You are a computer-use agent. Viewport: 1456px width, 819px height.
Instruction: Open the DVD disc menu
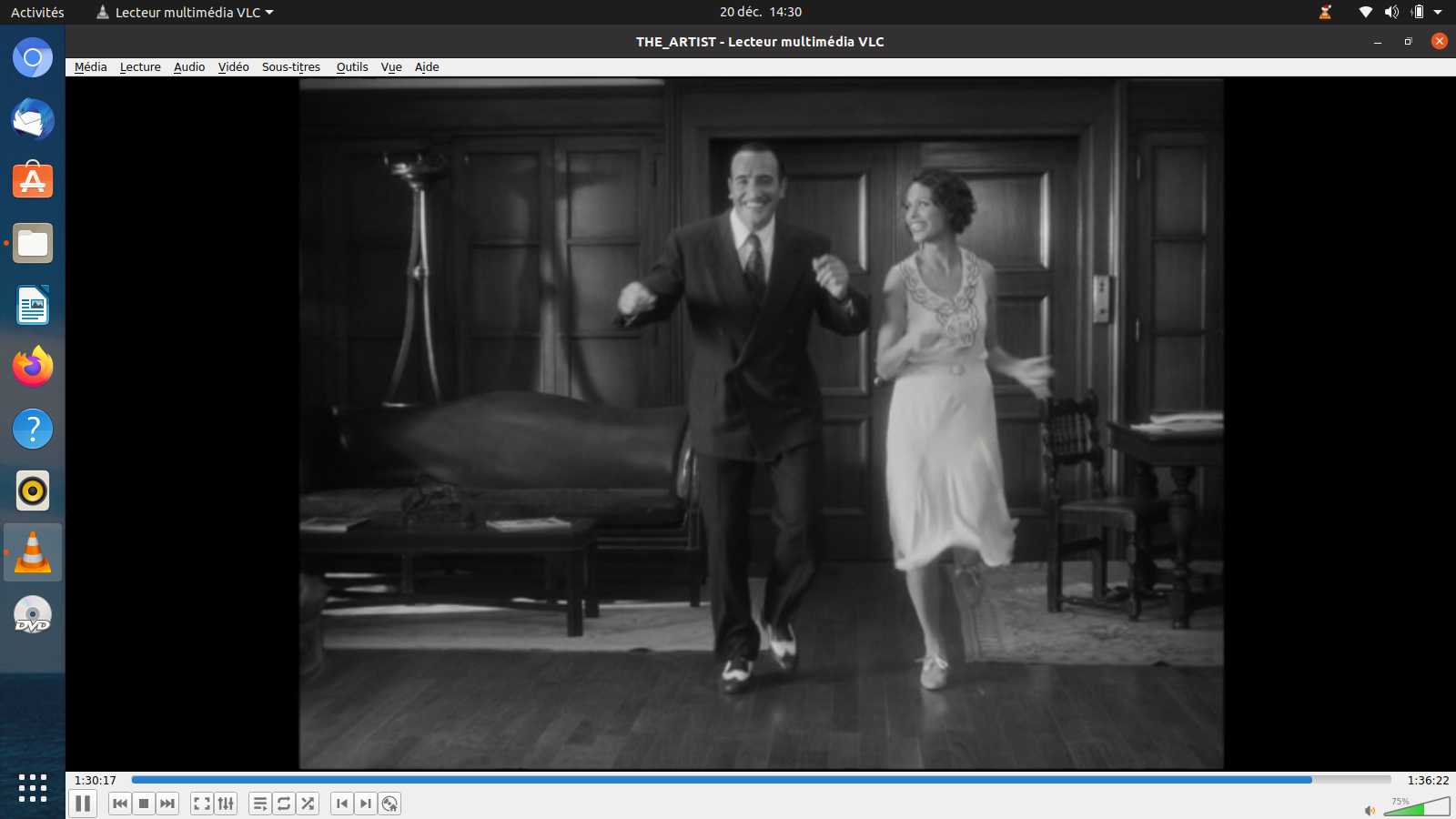(389, 804)
